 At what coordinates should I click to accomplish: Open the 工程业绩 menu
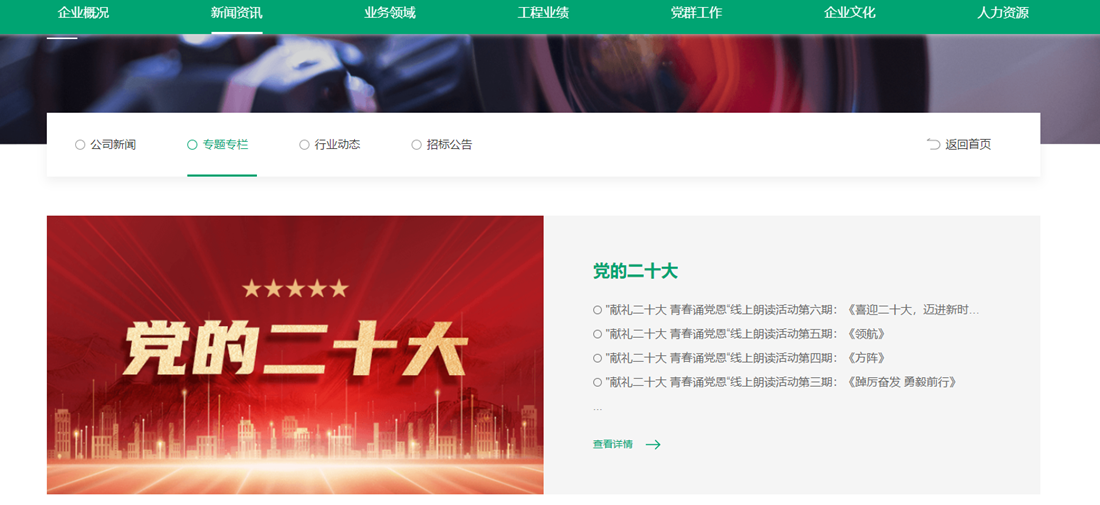(543, 13)
